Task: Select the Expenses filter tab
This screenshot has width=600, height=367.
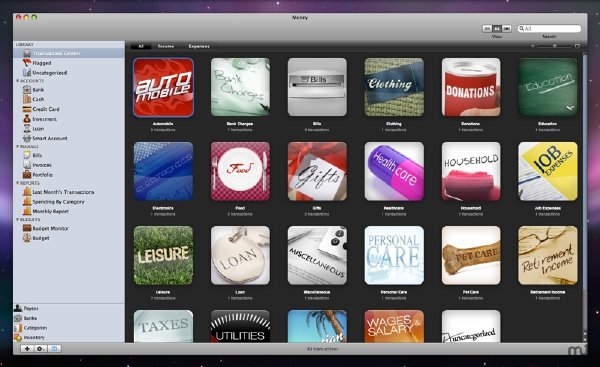Action: [x=199, y=46]
